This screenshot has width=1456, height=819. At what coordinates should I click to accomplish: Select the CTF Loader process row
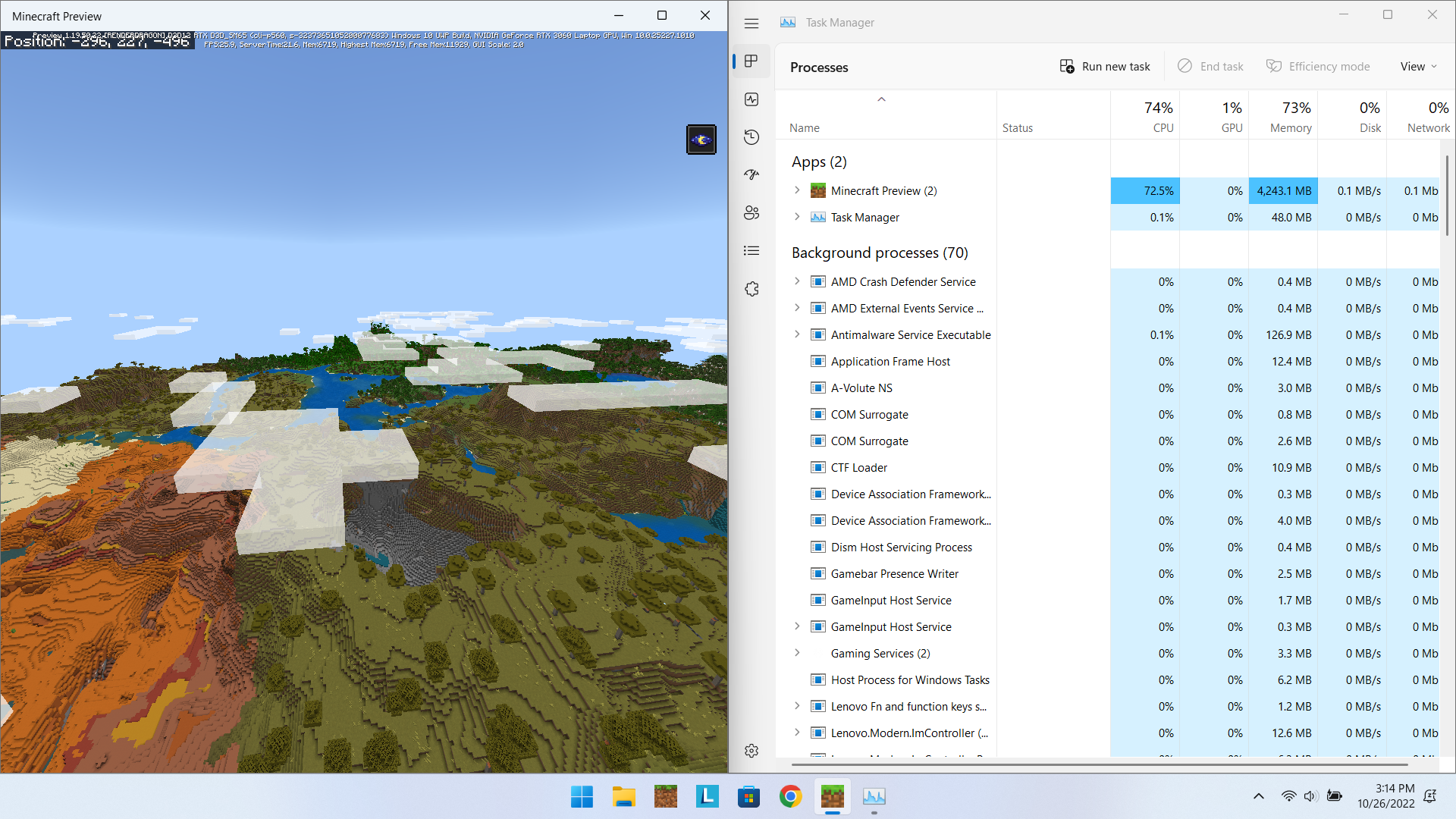pos(858,468)
